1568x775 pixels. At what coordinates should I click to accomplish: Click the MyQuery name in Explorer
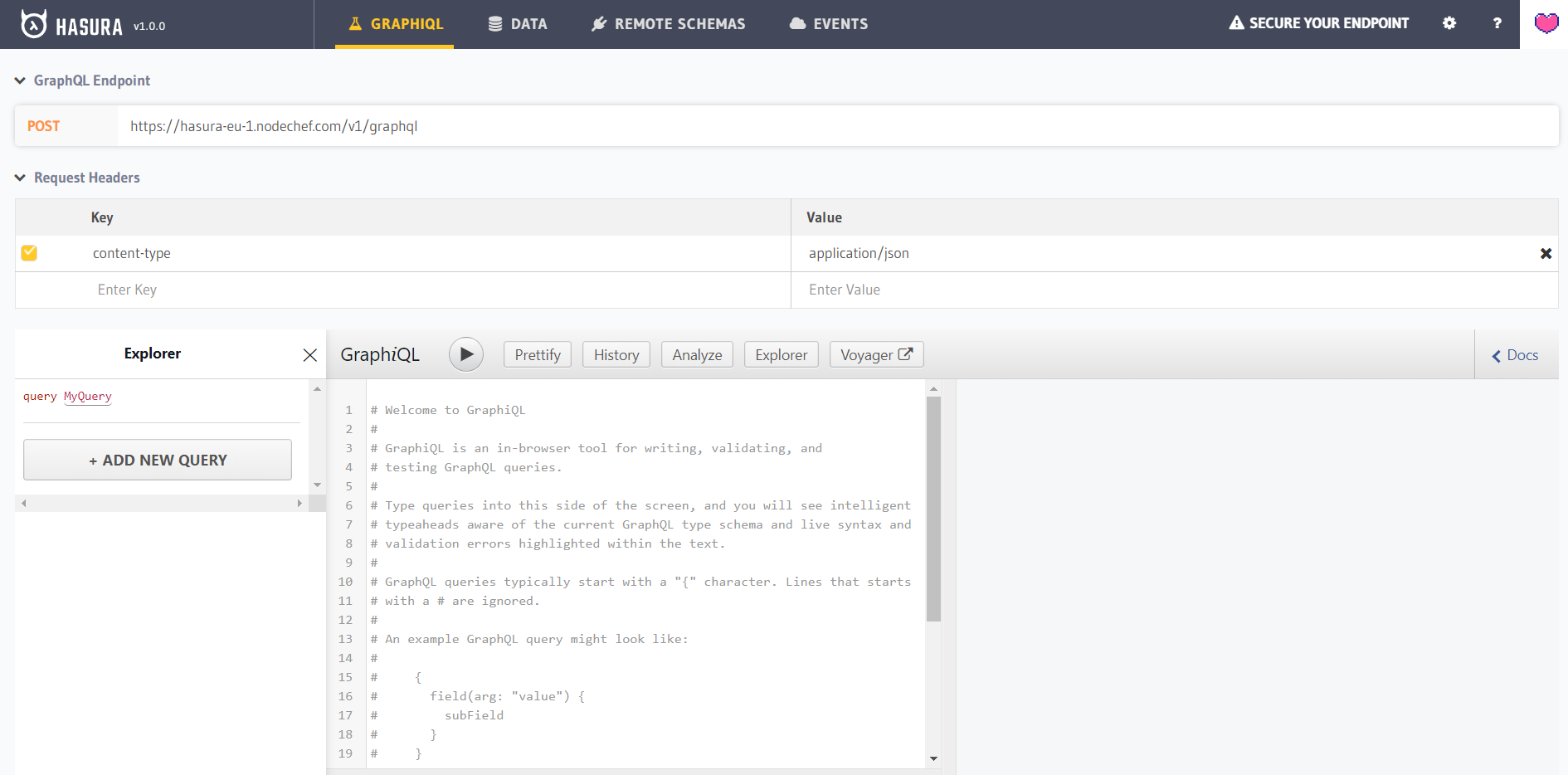(88, 397)
